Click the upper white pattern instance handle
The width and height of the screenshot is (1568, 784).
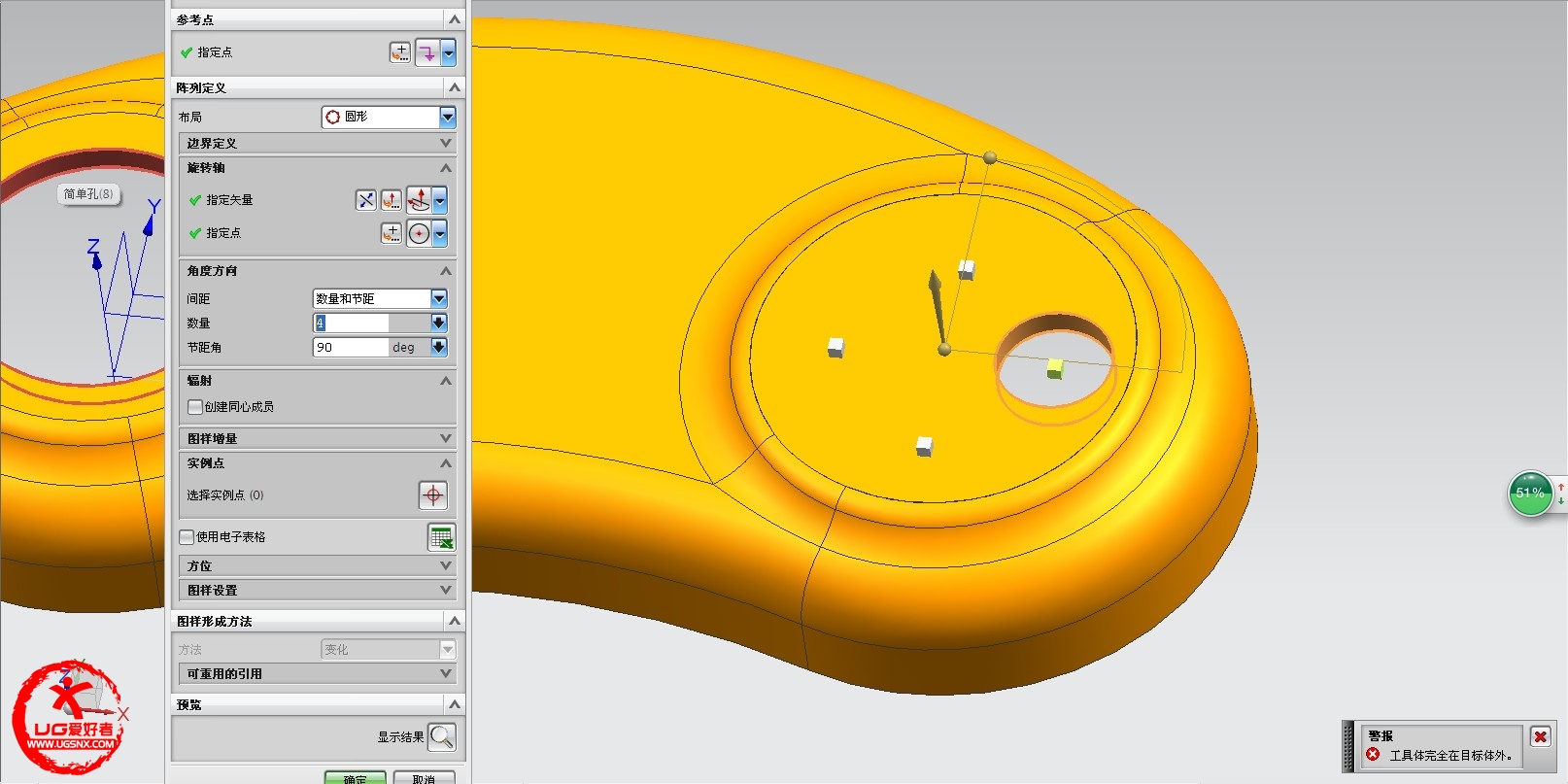tap(966, 269)
